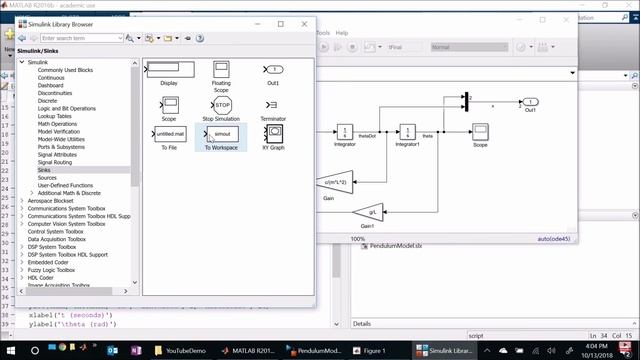Image resolution: width=640 pixels, height=360 pixels.
Task: Click the Stop simulation toolbar button
Action: coord(352,47)
